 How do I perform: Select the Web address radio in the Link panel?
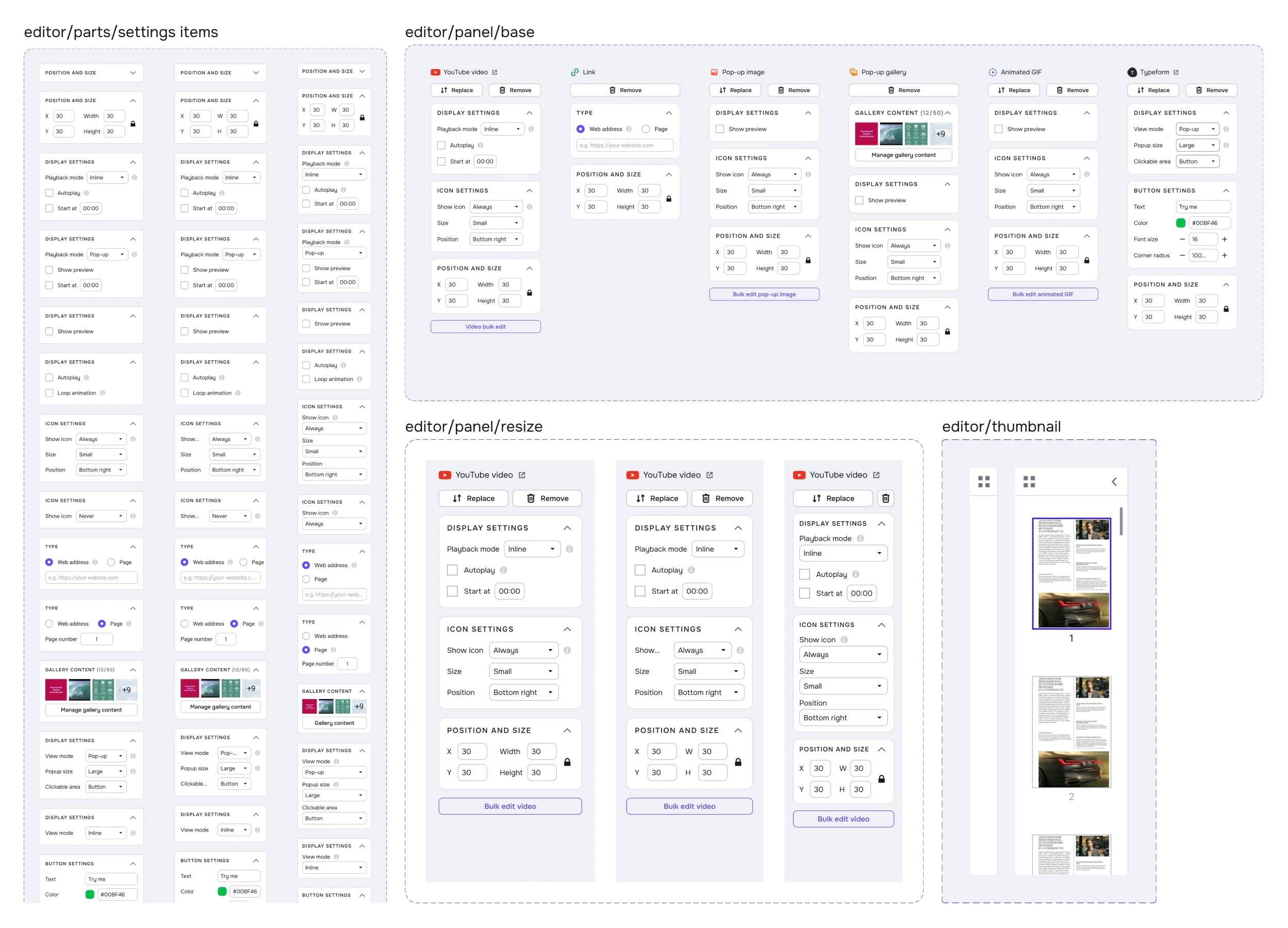pyautogui.click(x=581, y=129)
